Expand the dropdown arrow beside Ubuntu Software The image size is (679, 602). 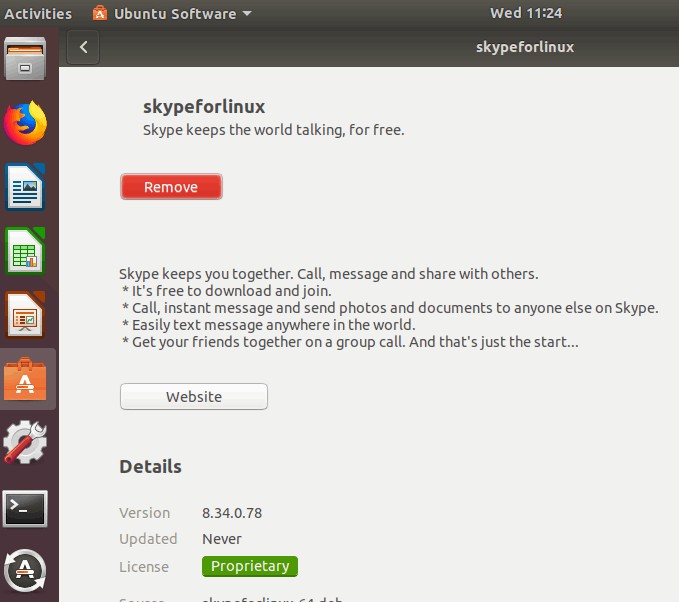[247, 14]
